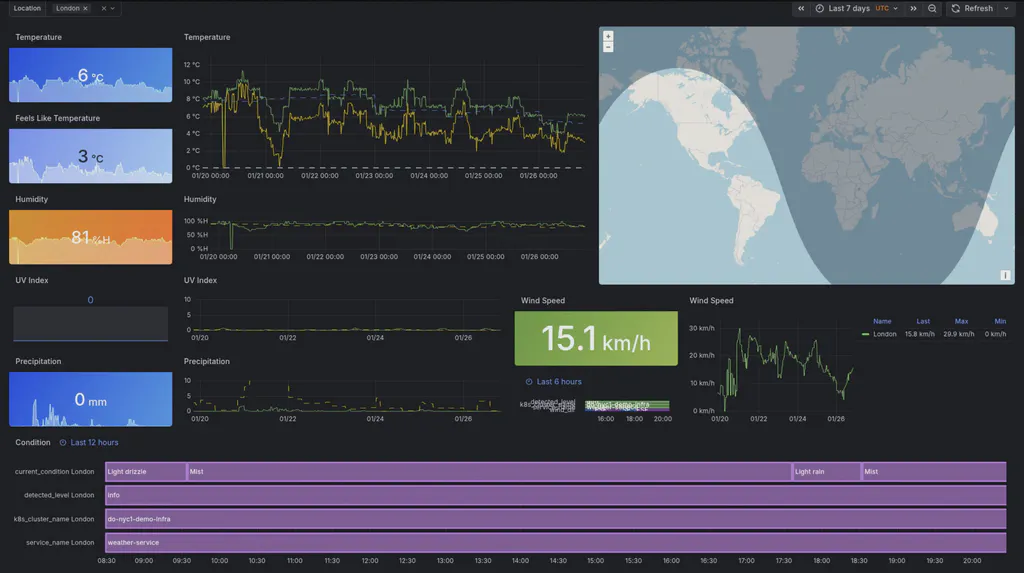This screenshot has height=573, width=1024.
Task: Sort Wind Speed legend by Min column
Action: click(1000, 321)
